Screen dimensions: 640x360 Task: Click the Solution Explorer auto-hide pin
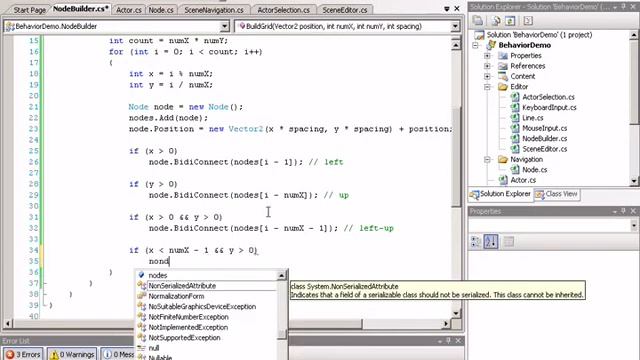pos(623,7)
